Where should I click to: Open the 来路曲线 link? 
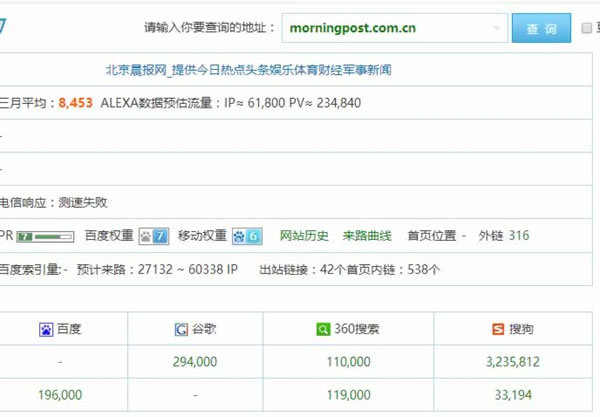click(x=367, y=236)
